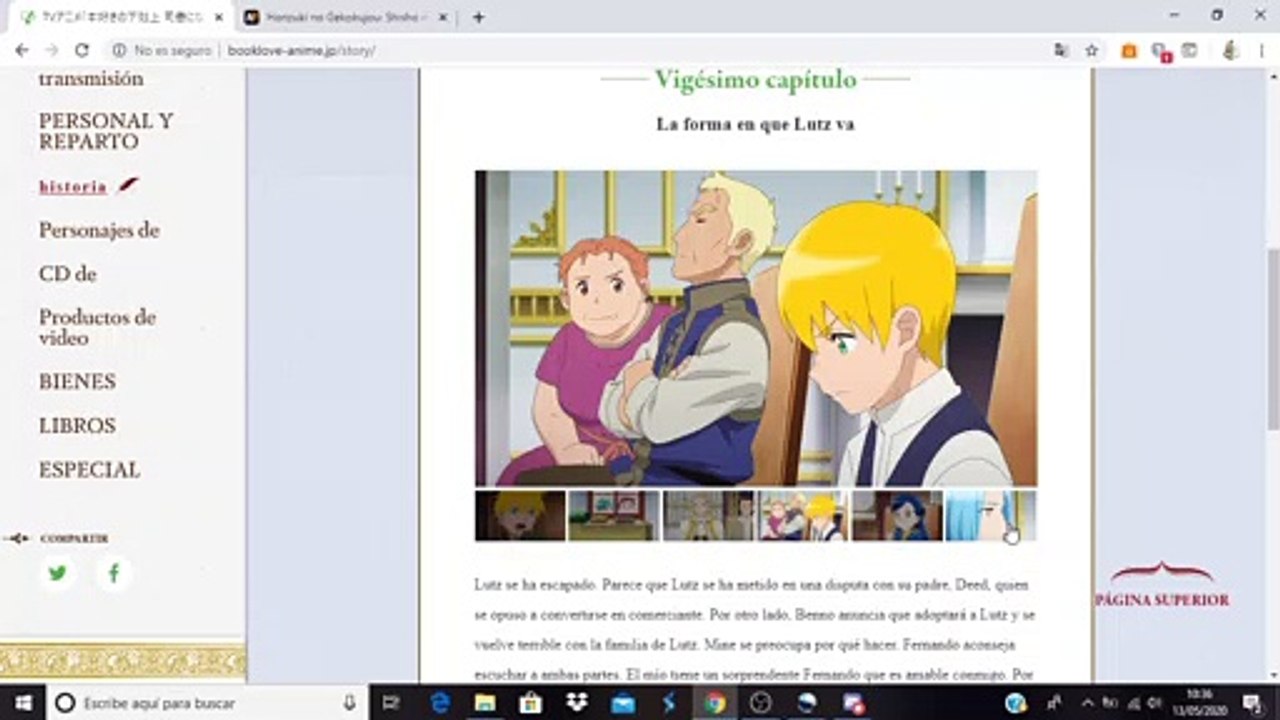Screen dimensions: 1280x720
Task: Open the Google Translate icon in address bar
Action: (1061, 50)
